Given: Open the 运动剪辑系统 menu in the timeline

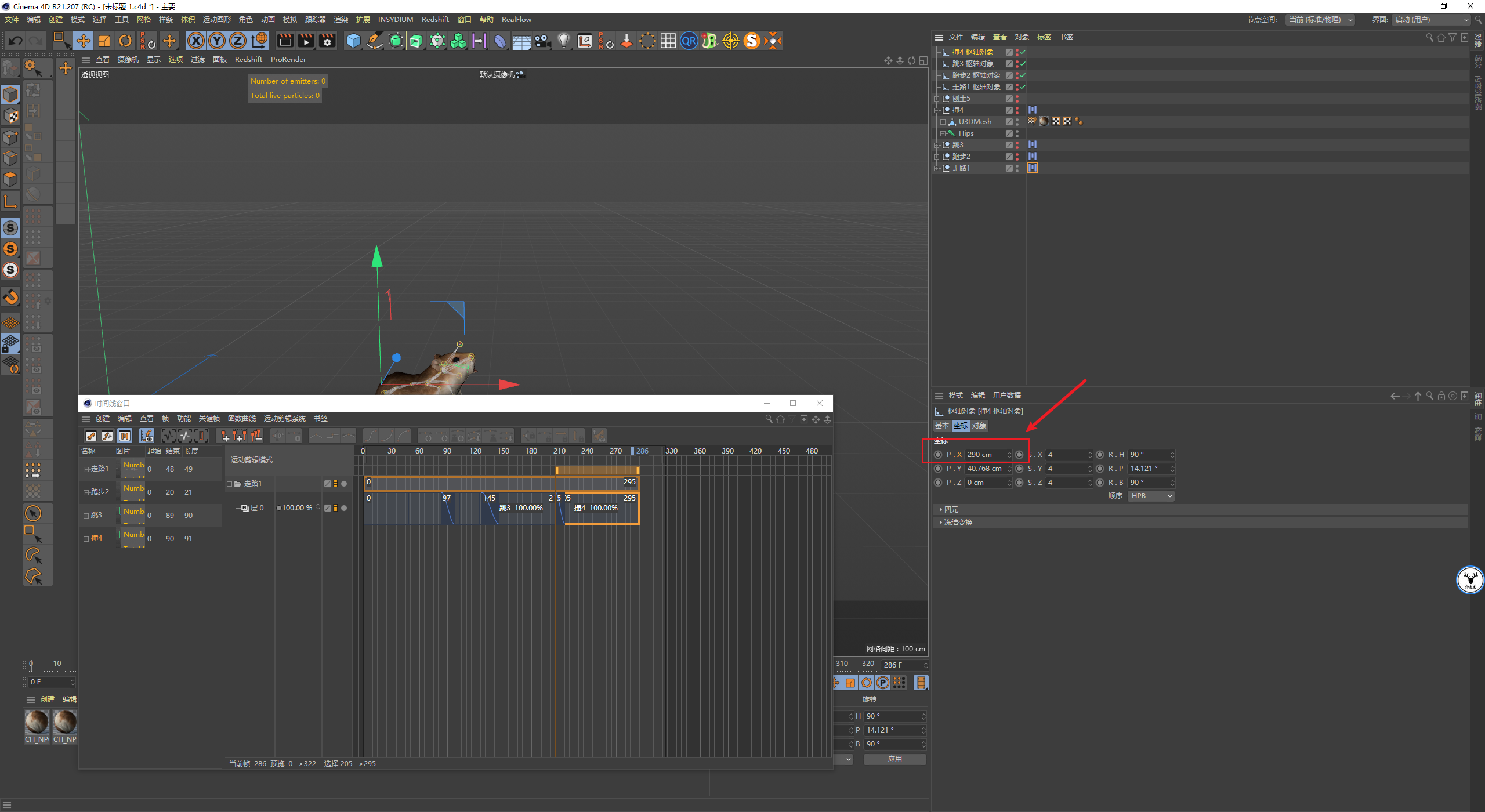Looking at the screenshot, I should pos(284,419).
